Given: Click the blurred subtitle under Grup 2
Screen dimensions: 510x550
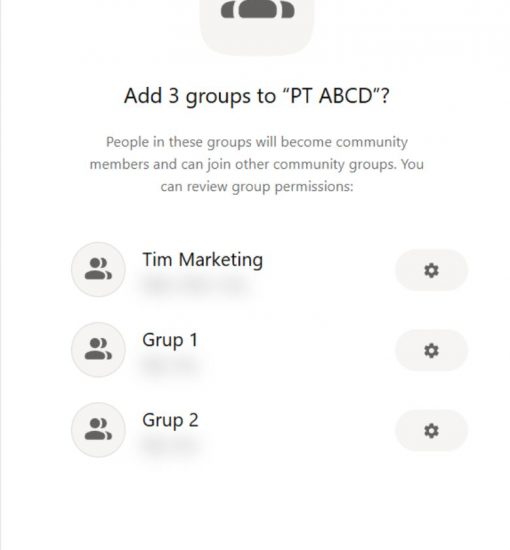Looking at the screenshot, I should 171,445.
